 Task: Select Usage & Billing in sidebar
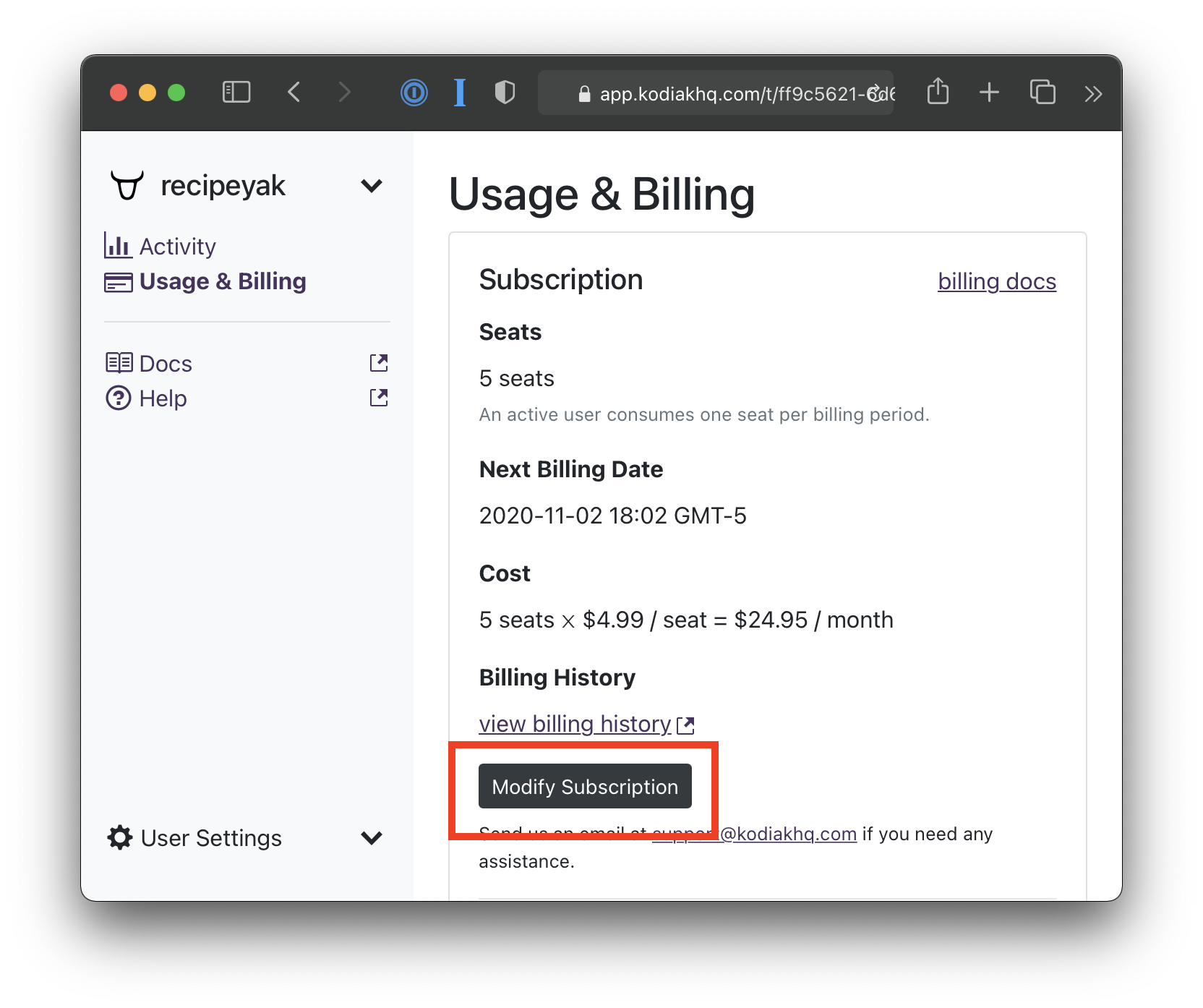tap(222, 281)
